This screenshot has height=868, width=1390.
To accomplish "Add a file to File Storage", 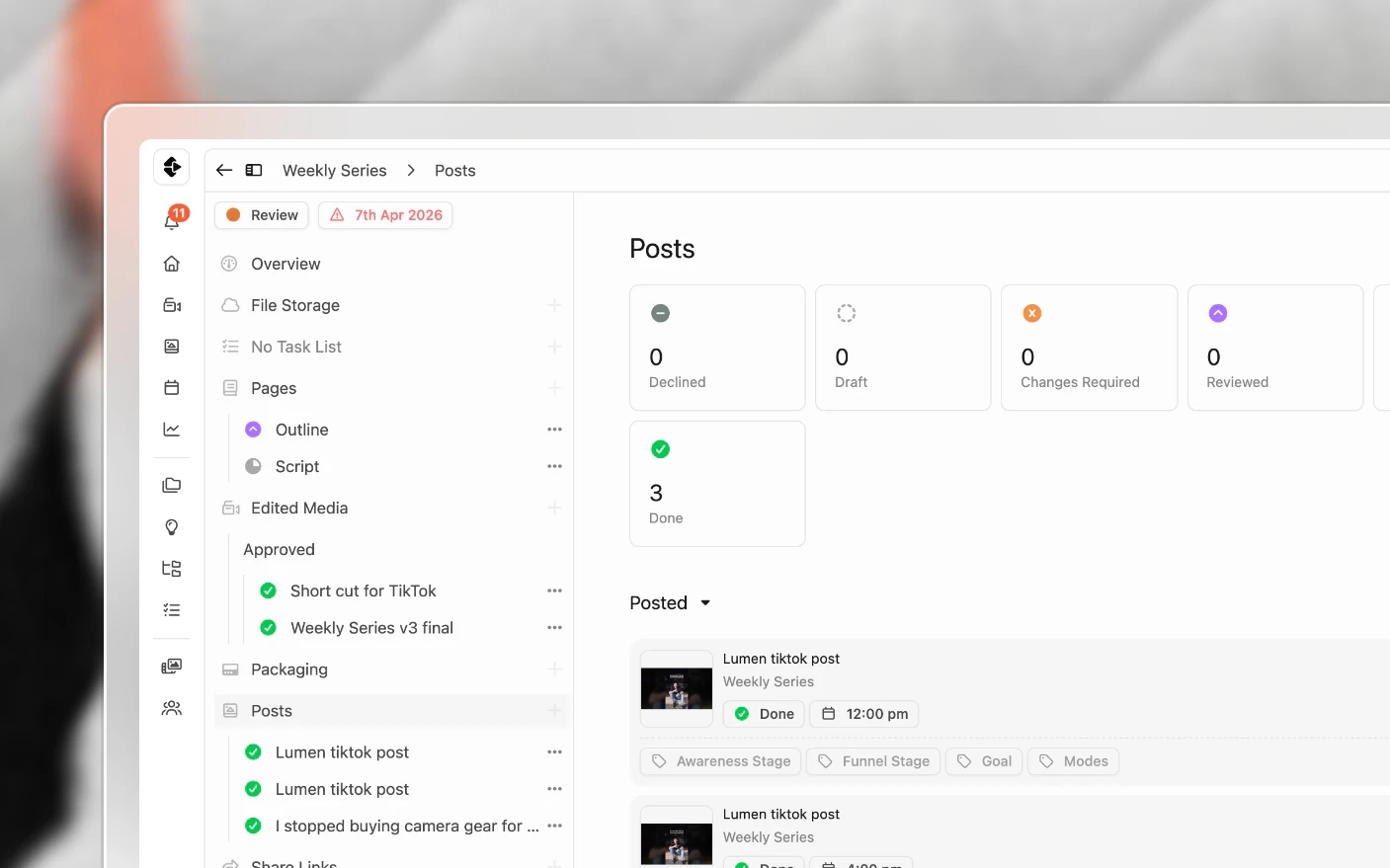I will click(x=554, y=305).
